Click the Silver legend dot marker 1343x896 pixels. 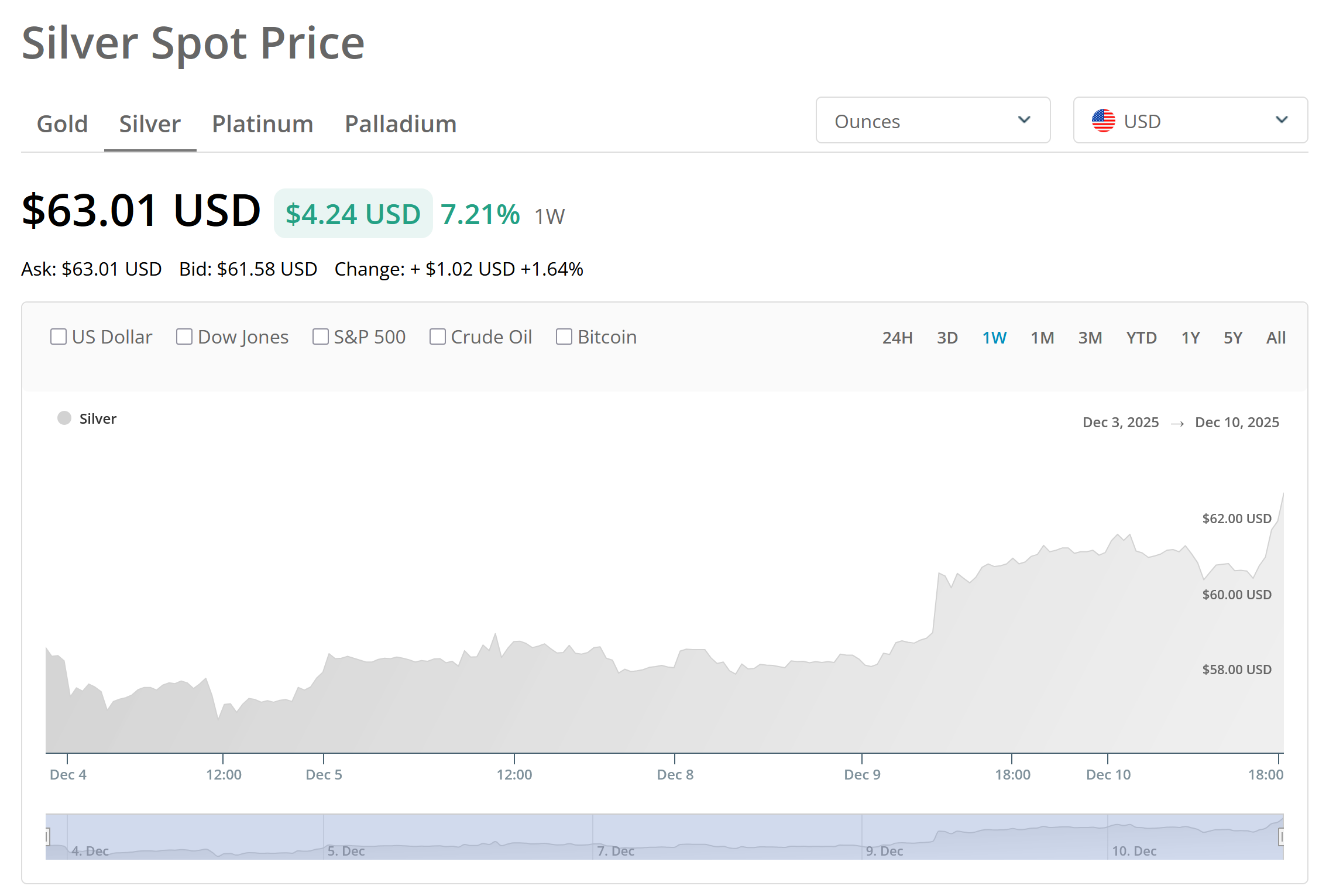coord(64,418)
